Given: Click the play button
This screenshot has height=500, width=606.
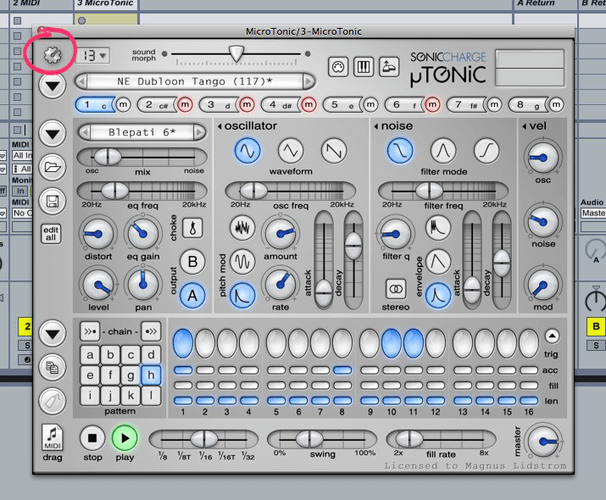Looking at the screenshot, I should (124, 438).
